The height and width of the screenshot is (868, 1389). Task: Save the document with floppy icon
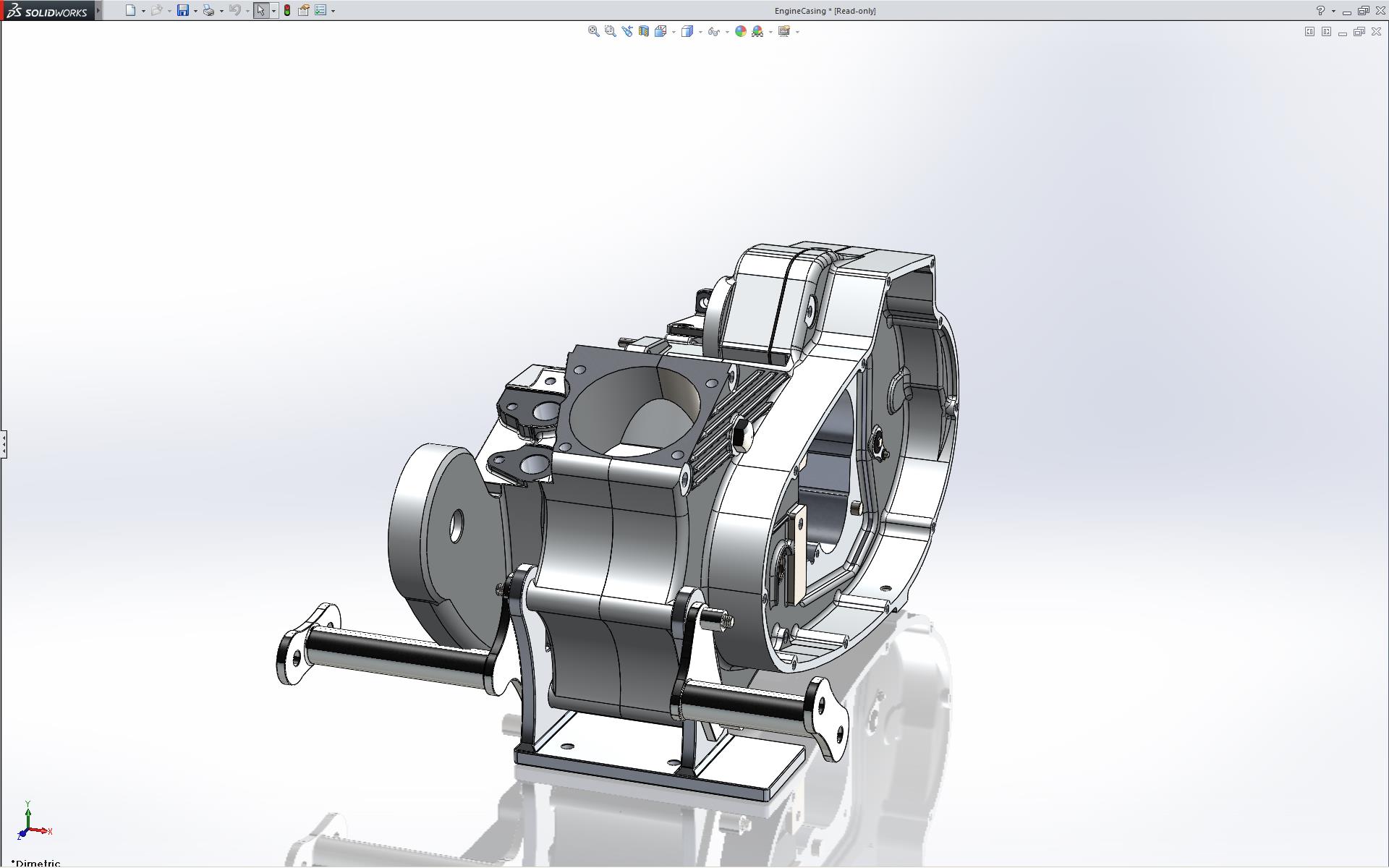click(182, 10)
